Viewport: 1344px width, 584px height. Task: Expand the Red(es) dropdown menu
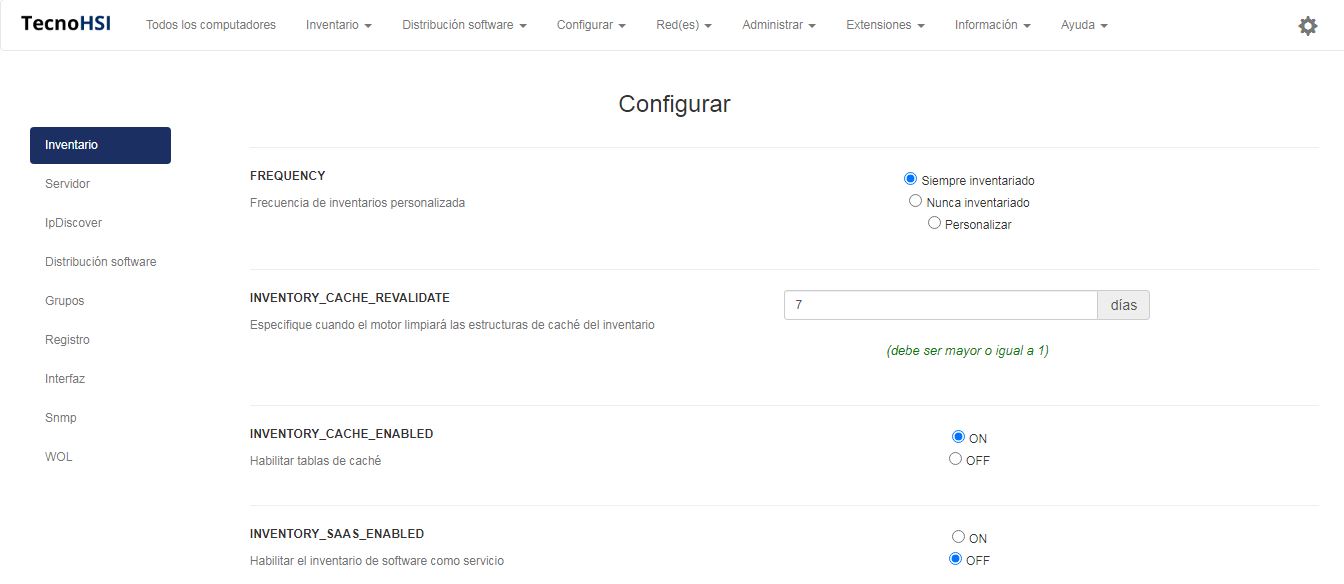684,25
